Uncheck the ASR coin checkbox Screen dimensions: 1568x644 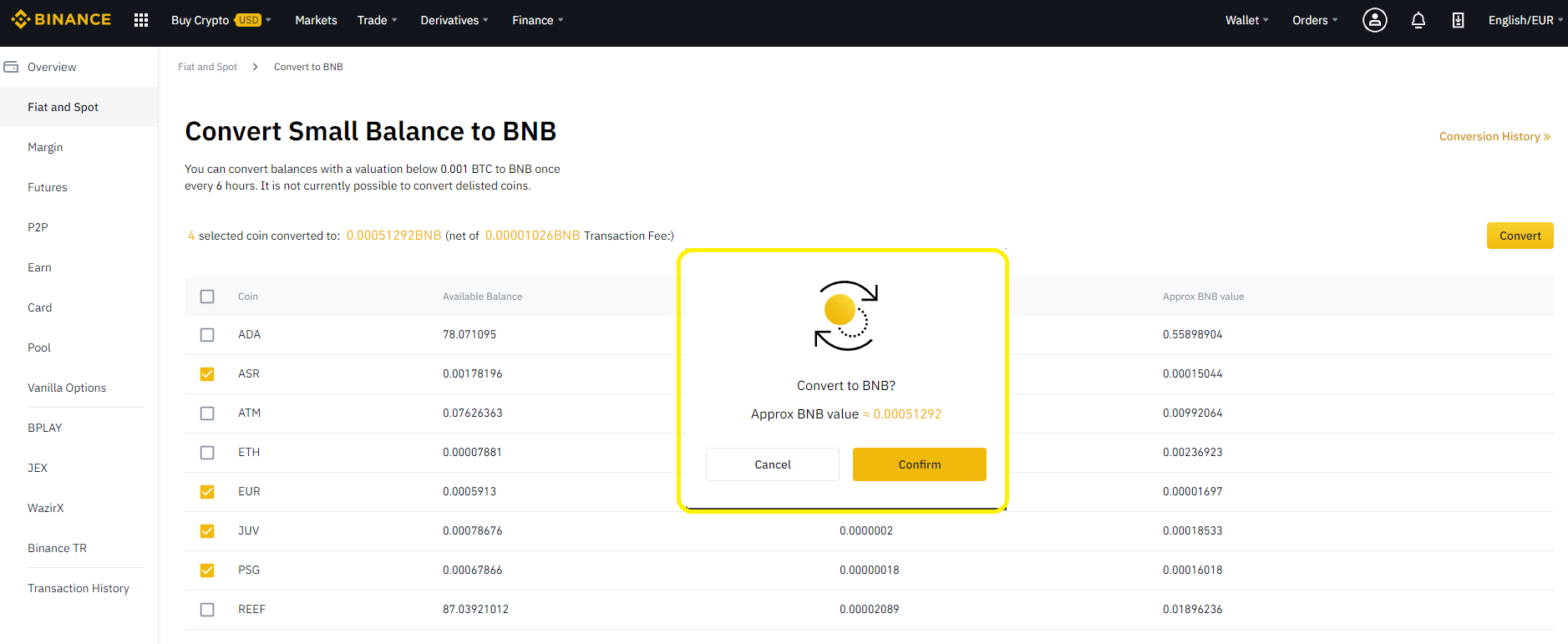[x=207, y=374]
